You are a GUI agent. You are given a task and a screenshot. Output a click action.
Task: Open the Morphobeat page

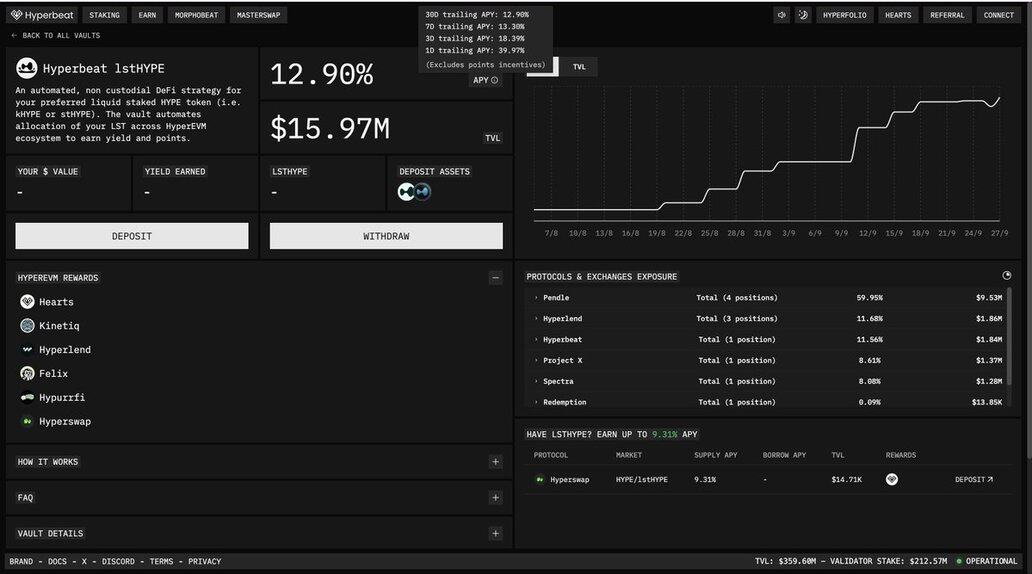[x=196, y=15]
